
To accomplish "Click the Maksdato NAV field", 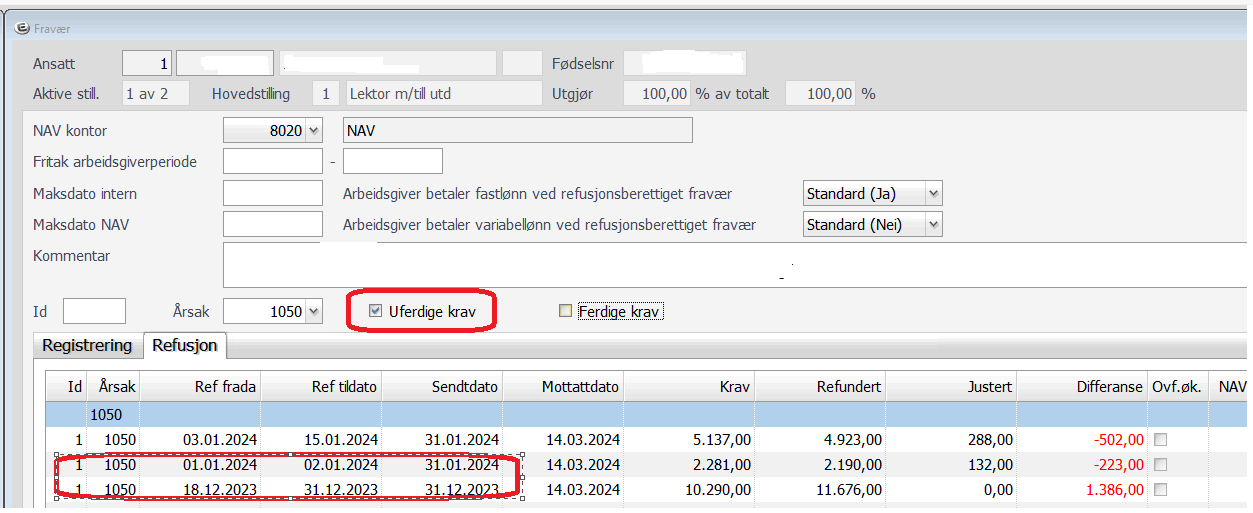I will [x=273, y=225].
